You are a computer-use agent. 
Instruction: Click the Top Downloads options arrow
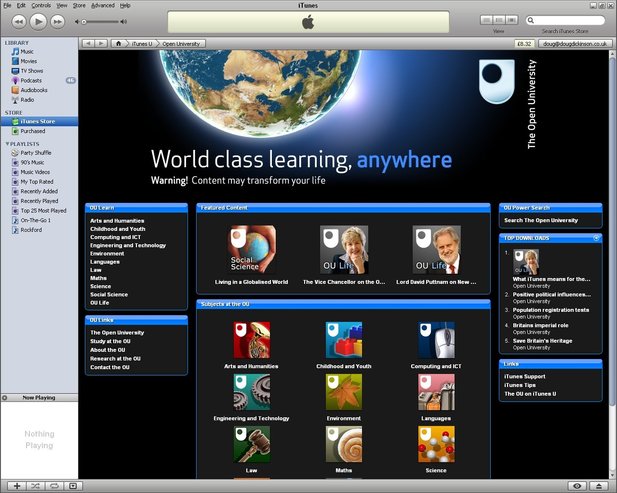(x=596, y=238)
